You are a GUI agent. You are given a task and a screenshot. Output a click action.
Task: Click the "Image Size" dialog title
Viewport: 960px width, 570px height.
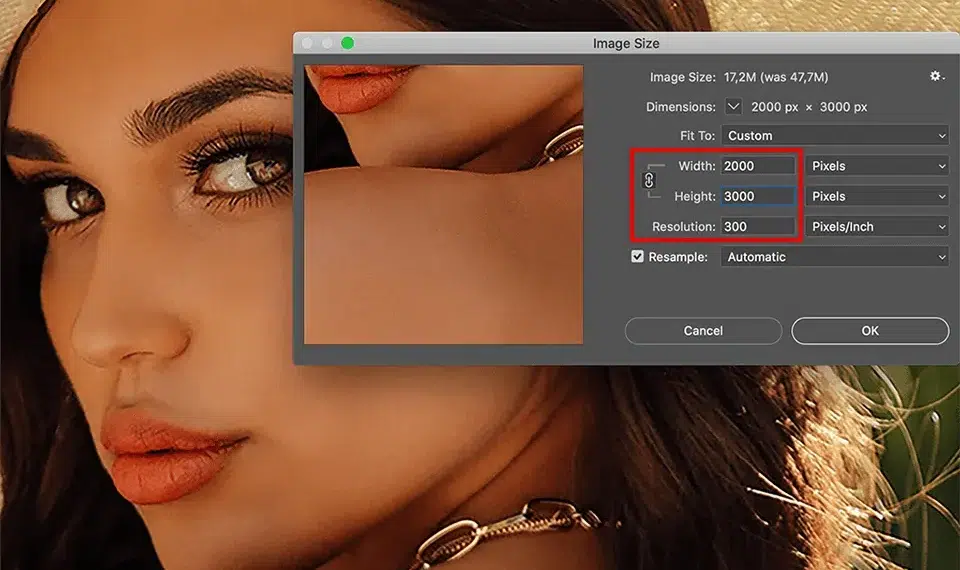point(626,43)
